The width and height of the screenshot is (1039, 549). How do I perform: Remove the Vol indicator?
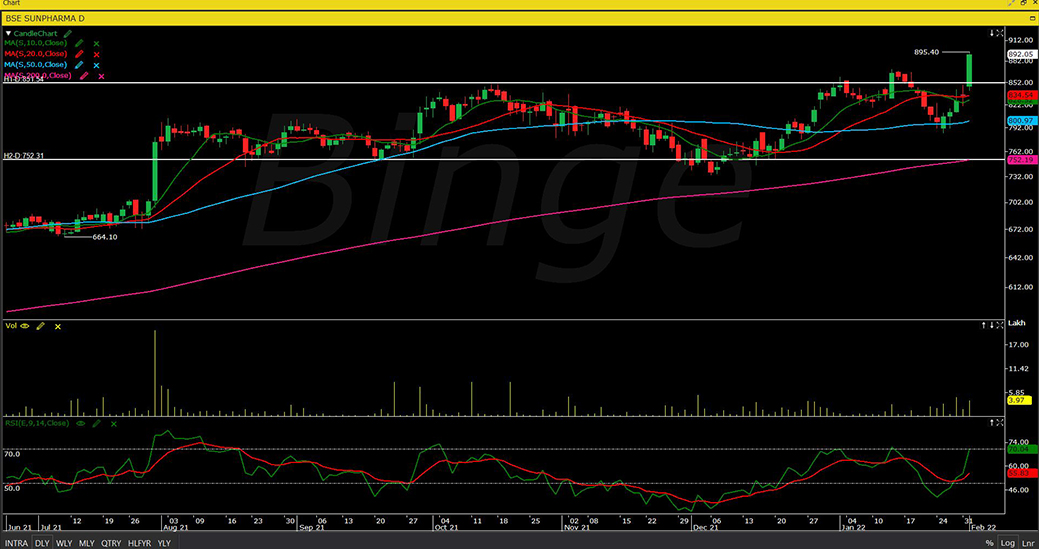[58, 326]
